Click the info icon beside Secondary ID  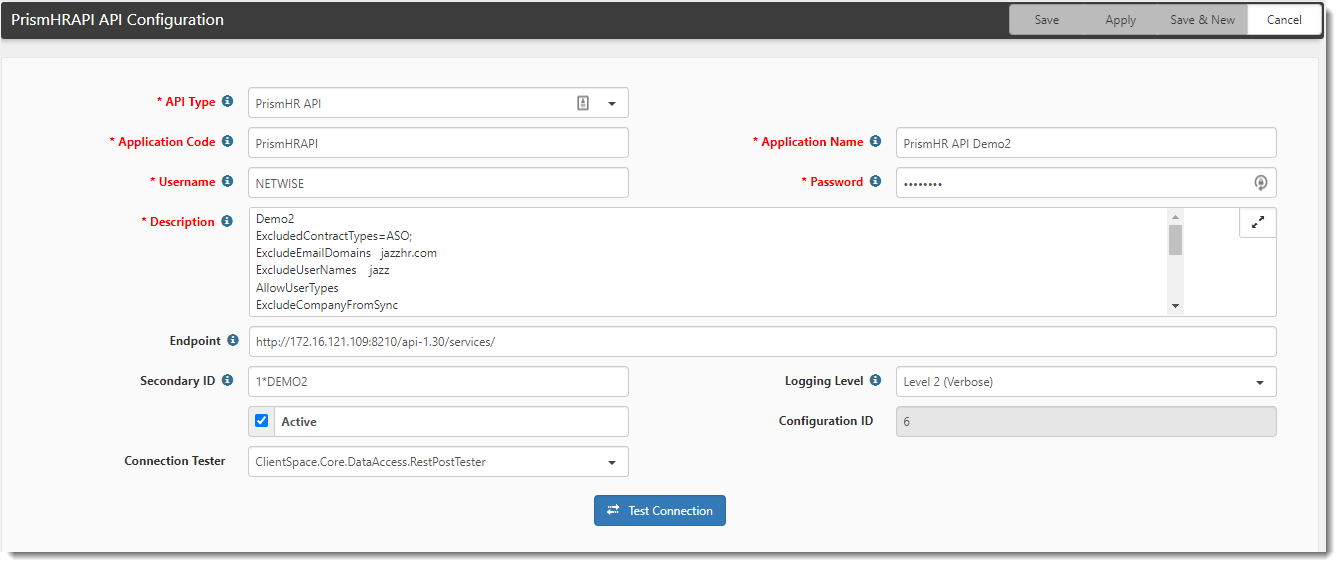227,381
